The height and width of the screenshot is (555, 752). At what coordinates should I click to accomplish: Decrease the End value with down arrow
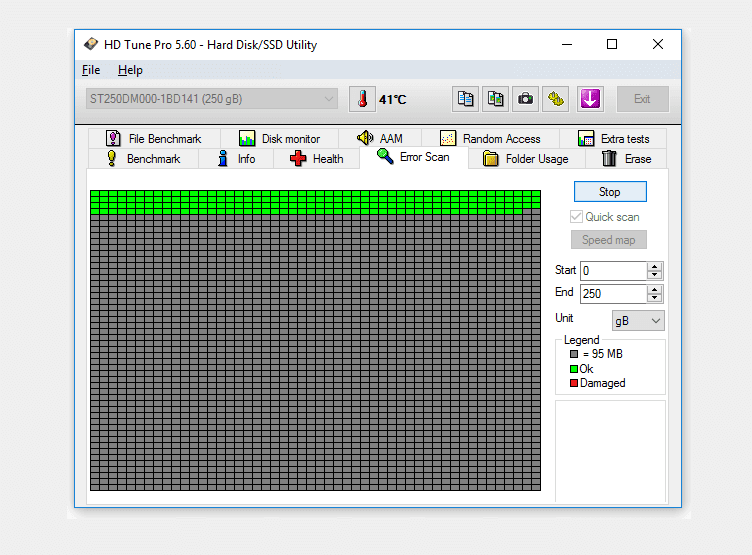[654, 298]
